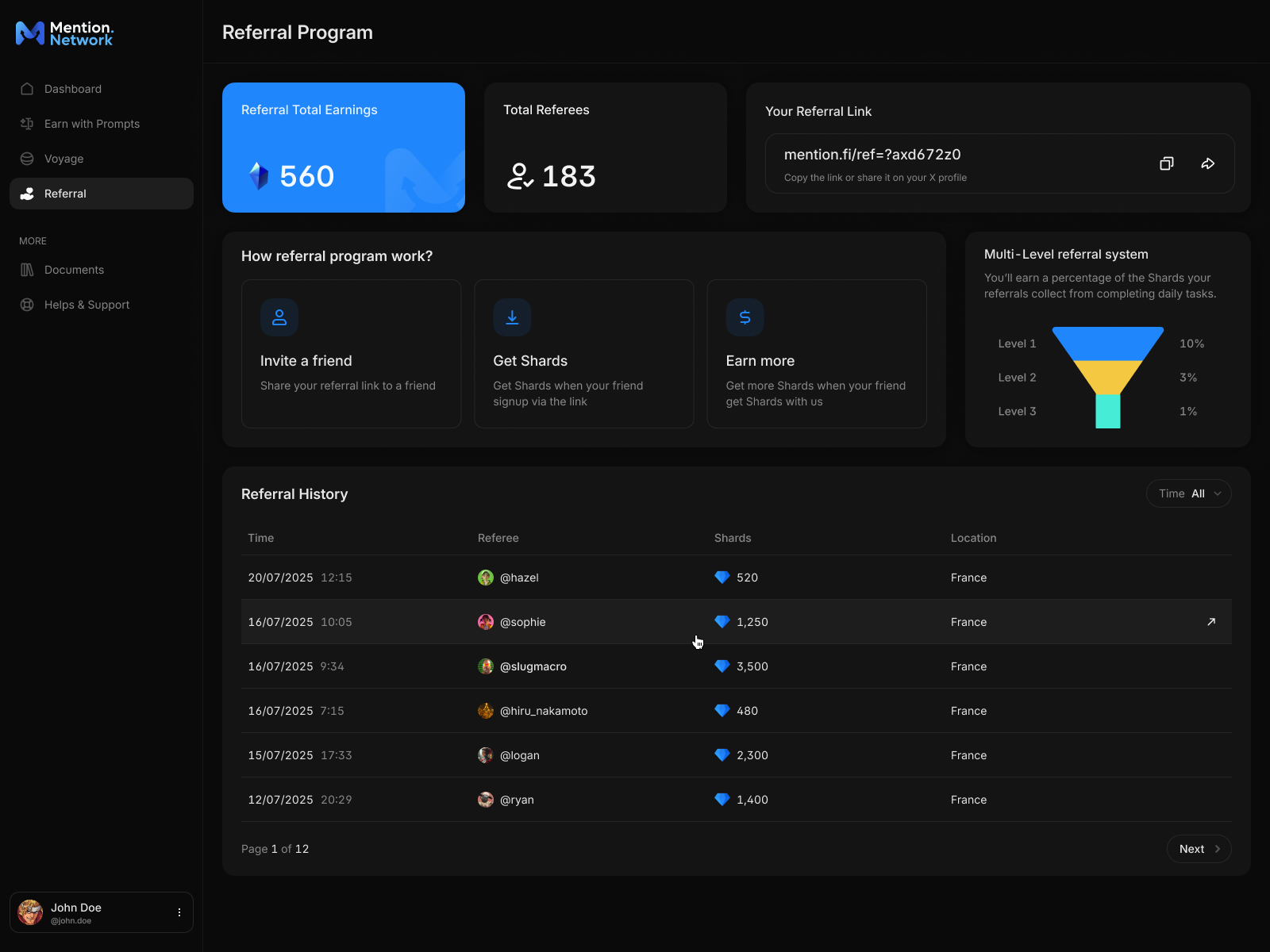1270x952 pixels.
Task: Click the 1% Level 3 percentage
Action: [1188, 412]
